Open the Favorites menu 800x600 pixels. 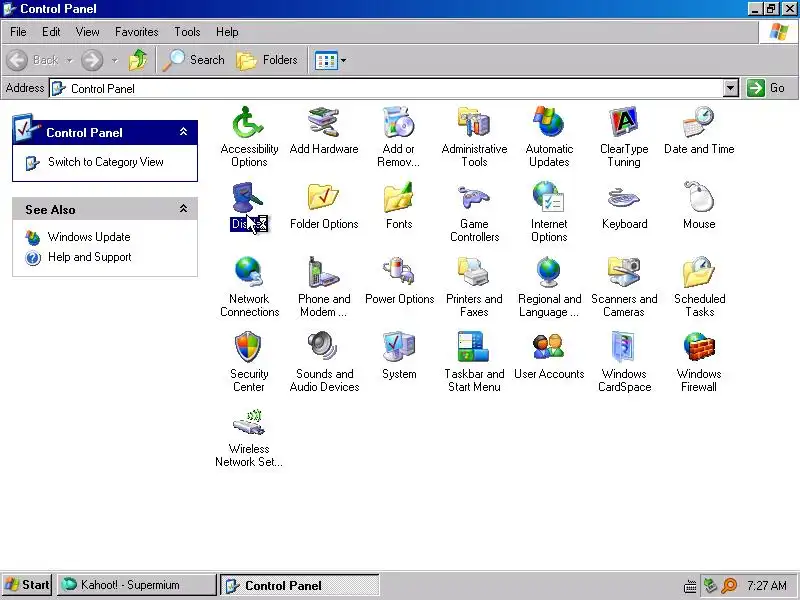(136, 32)
